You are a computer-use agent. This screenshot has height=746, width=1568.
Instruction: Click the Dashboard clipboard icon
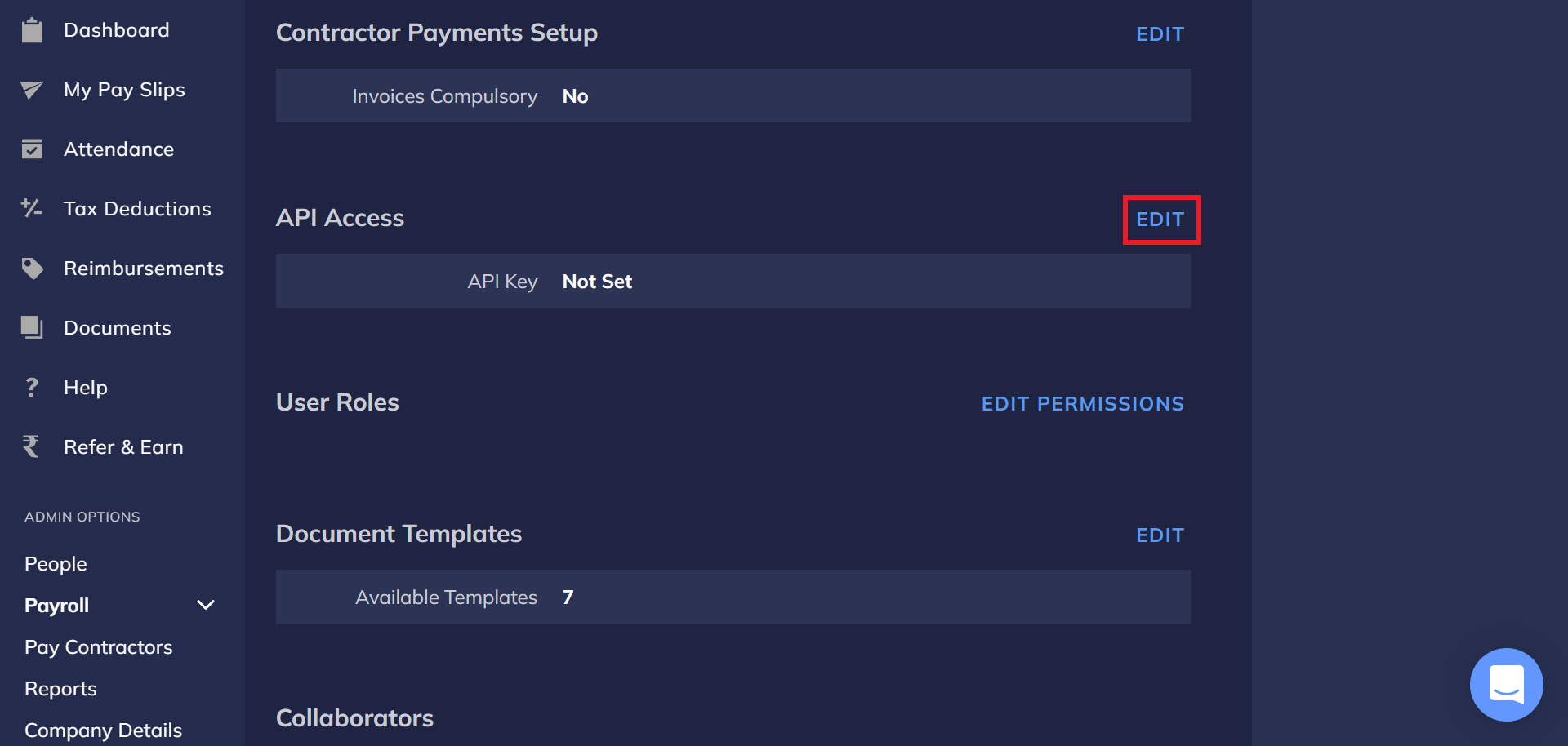click(x=32, y=30)
